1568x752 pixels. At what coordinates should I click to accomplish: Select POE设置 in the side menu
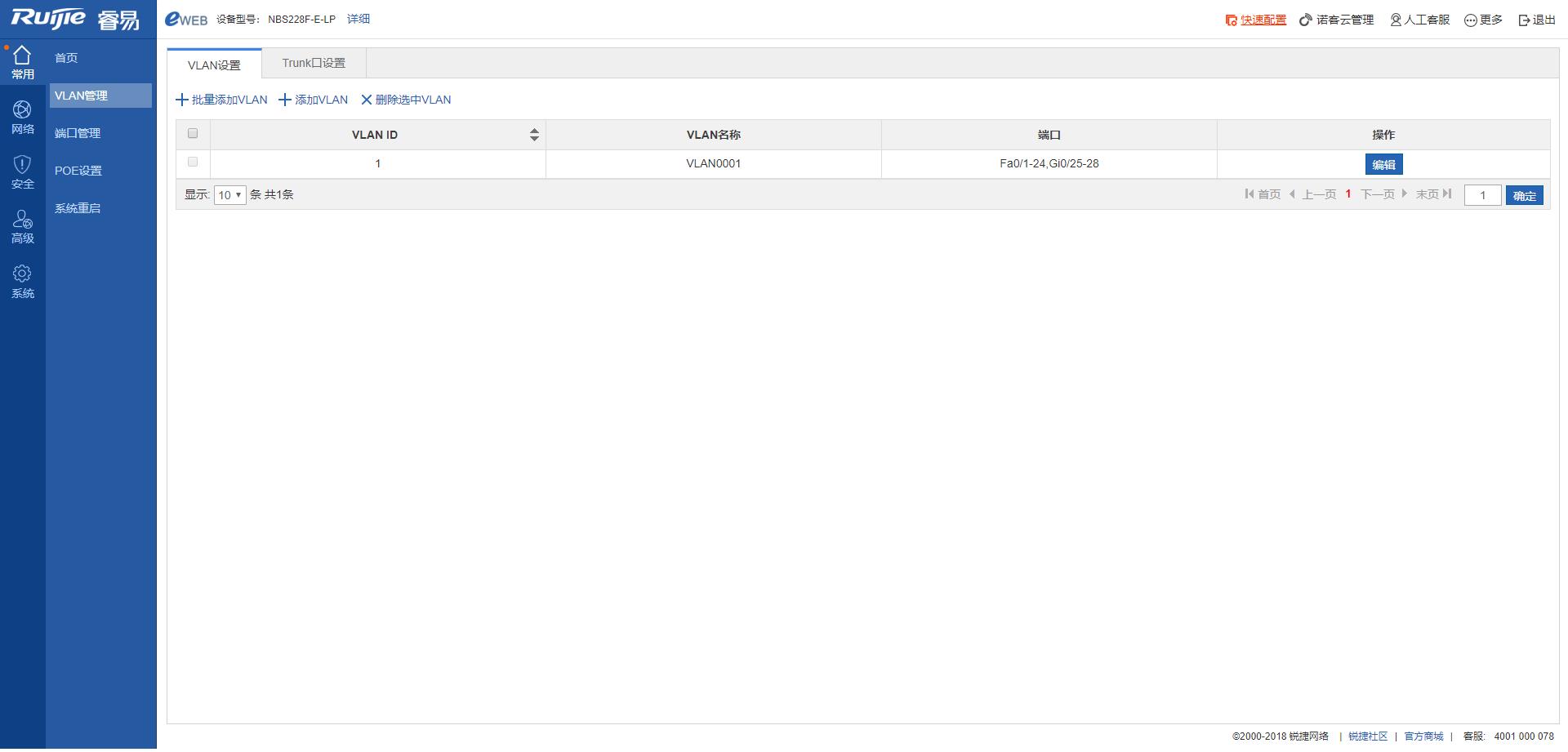(78, 171)
